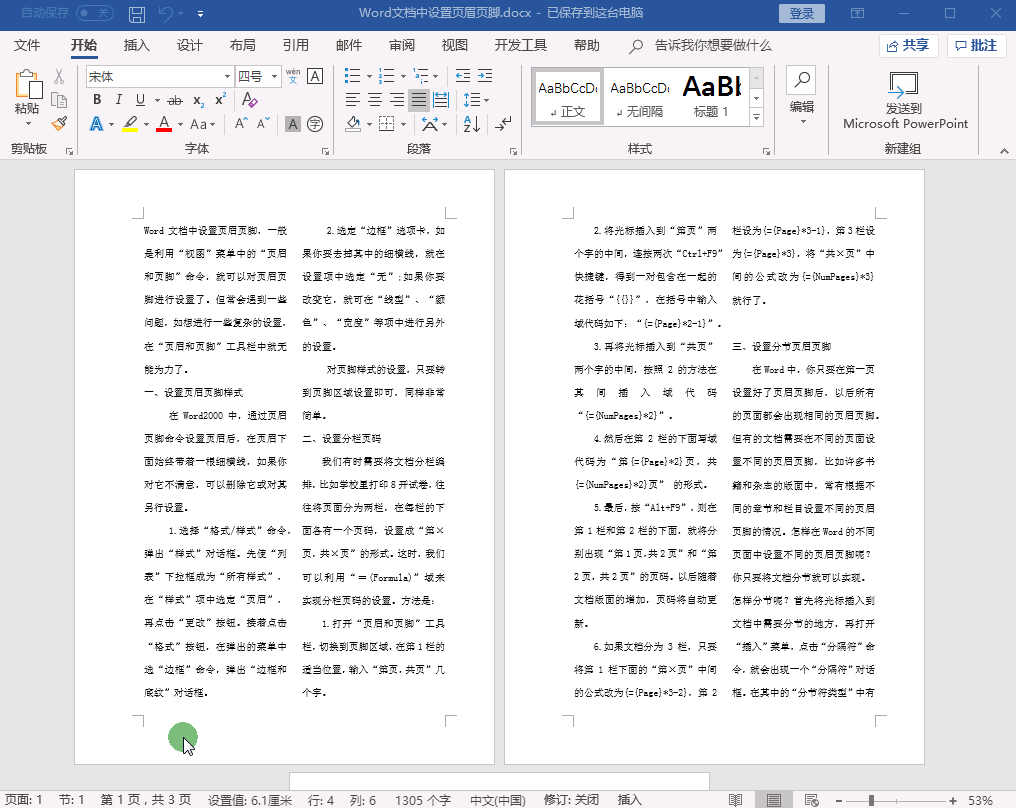Toggle the AutoSave switch

pos(95,14)
